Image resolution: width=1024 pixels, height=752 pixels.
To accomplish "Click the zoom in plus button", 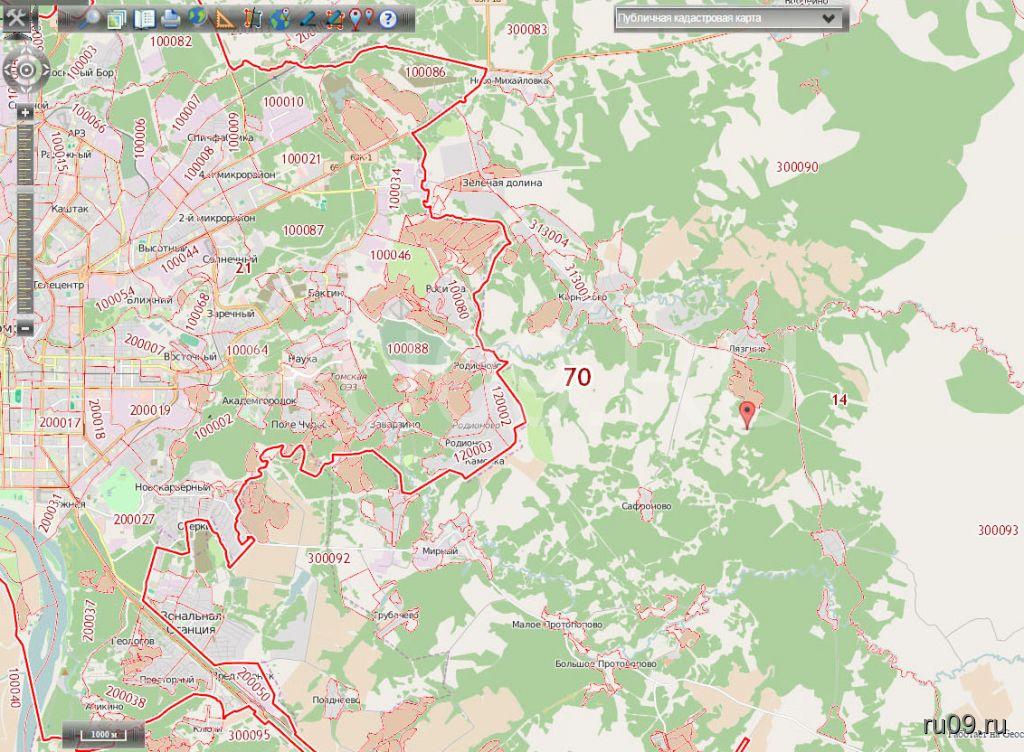I will pyautogui.click(x=25, y=113).
